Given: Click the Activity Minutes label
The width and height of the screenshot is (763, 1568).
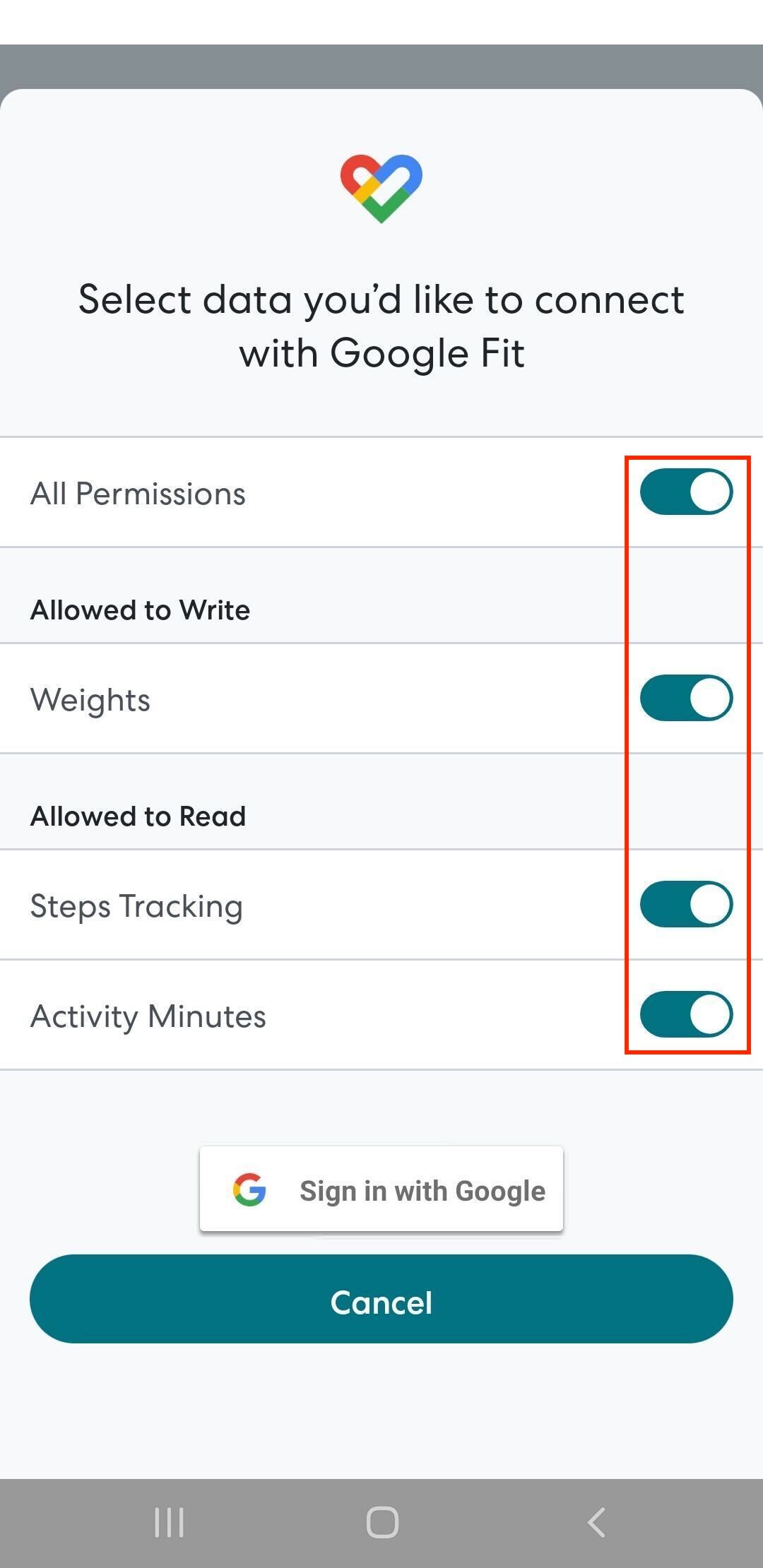Looking at the screenshot, I should [148, 1016].
